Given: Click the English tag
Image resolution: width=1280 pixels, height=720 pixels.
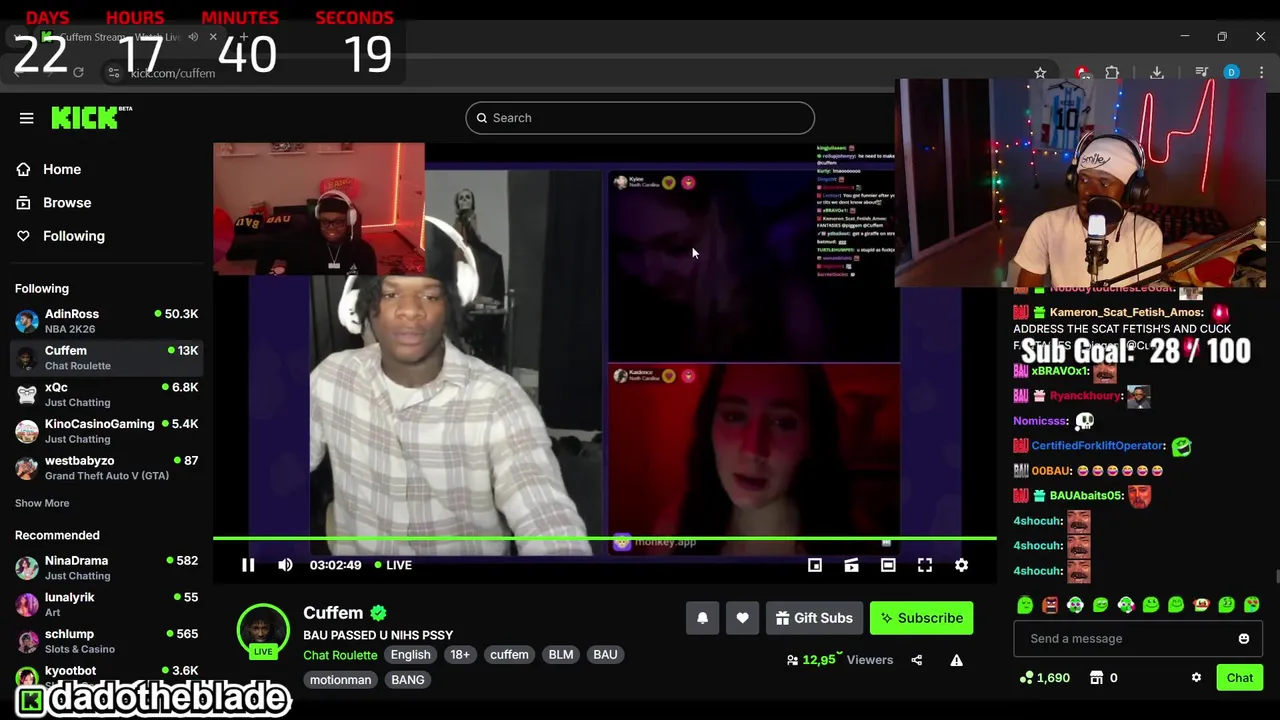Looking at the screenshot, I should click(410, 655).
